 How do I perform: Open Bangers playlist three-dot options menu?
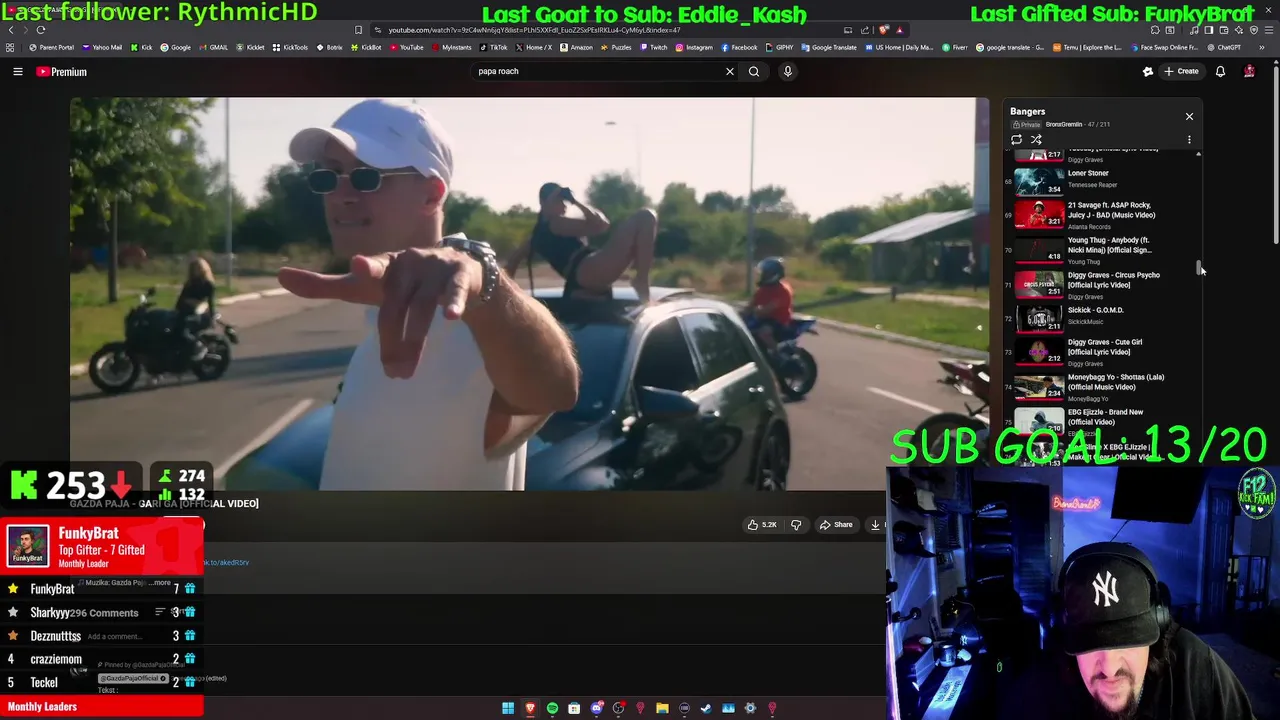(1189, 140)
